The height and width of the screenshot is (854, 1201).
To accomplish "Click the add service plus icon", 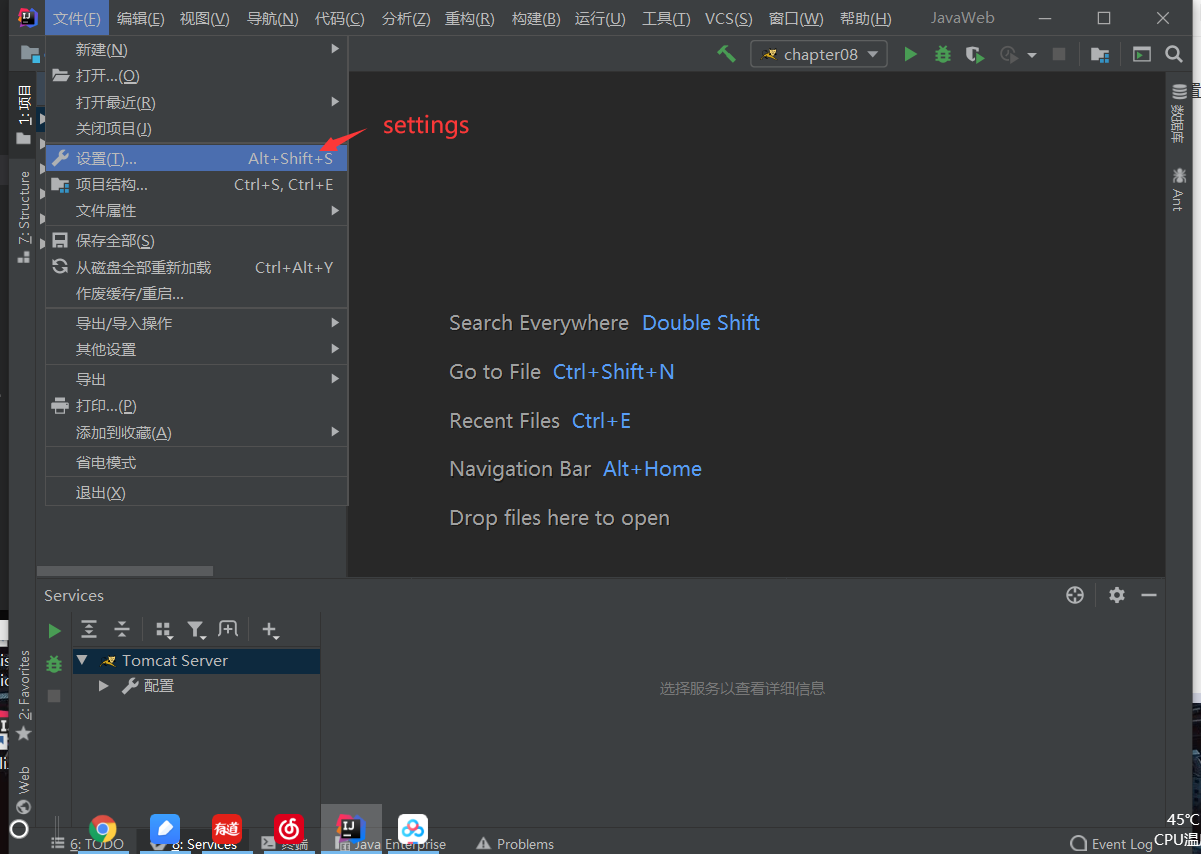I will click(270, 629).
